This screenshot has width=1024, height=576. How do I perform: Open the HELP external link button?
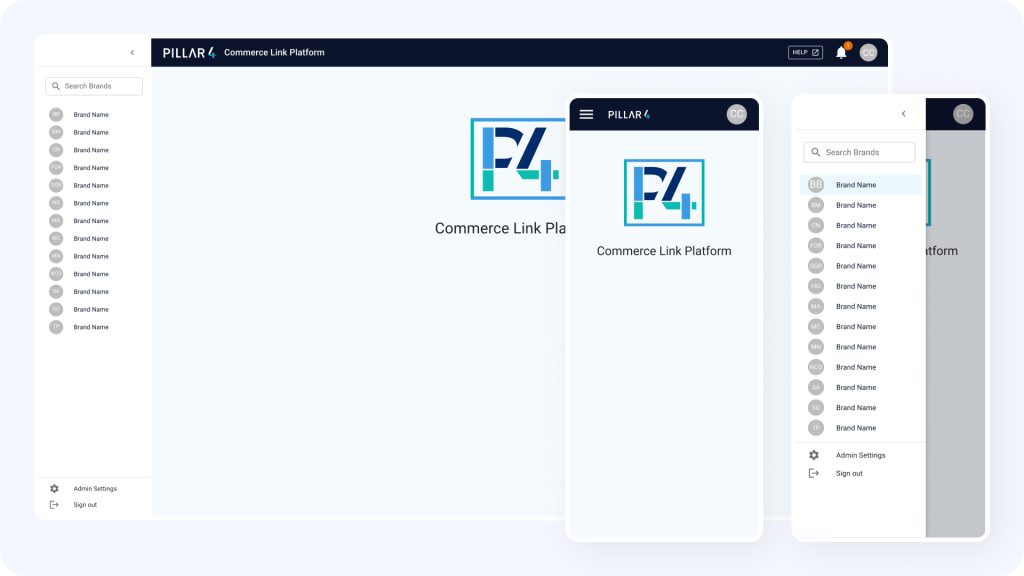click(x=805, y=52)
